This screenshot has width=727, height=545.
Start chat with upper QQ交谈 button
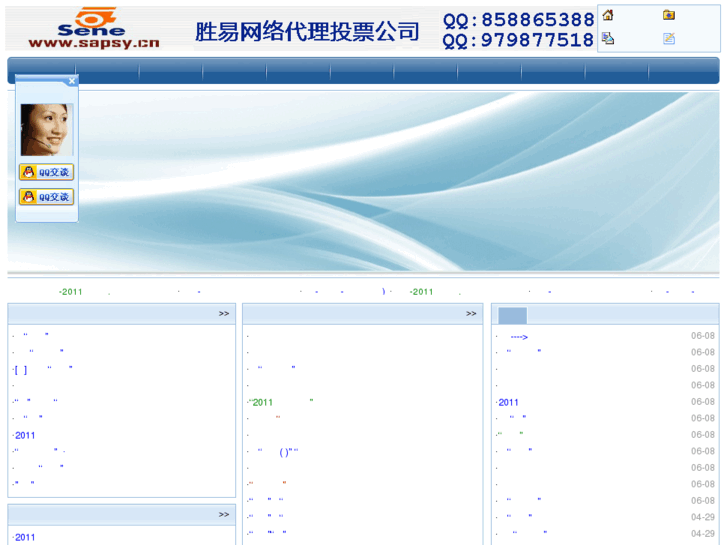pyautogui.click(x=46, y=172)
